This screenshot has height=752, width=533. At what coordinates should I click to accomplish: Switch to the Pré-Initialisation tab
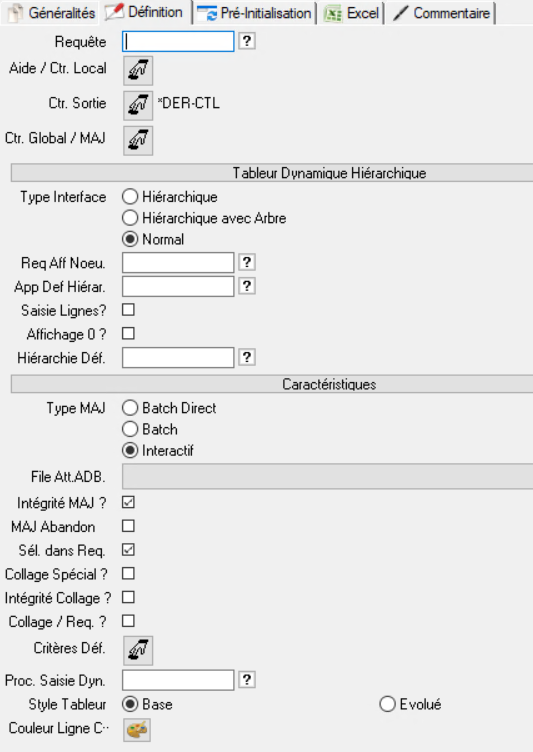coord(256,13)
